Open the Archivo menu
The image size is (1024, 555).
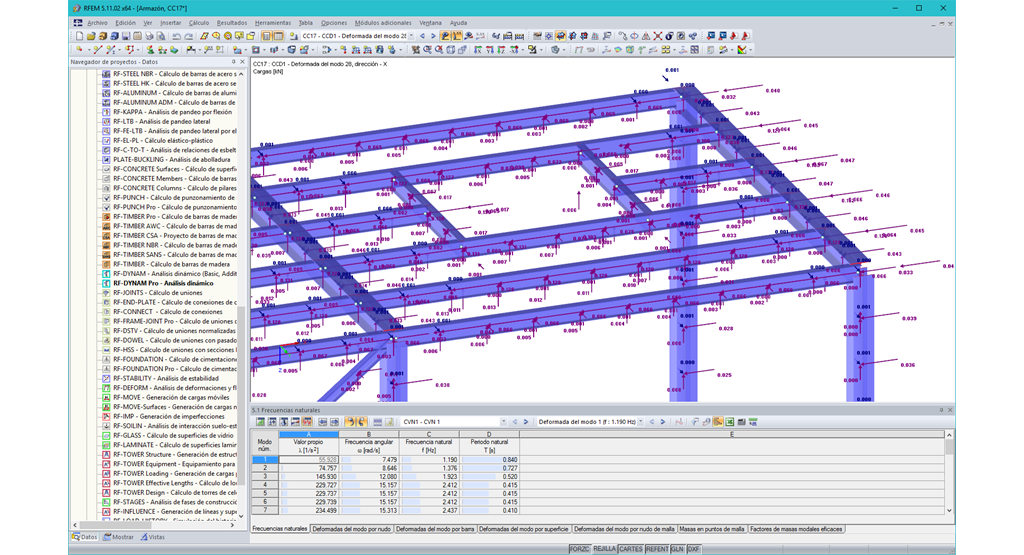coord(97,23)
